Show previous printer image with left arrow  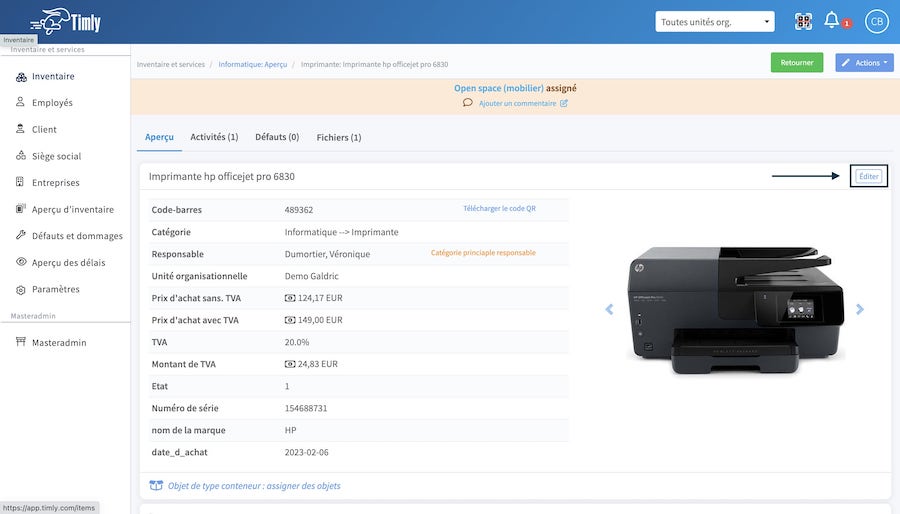click(609, 309)
